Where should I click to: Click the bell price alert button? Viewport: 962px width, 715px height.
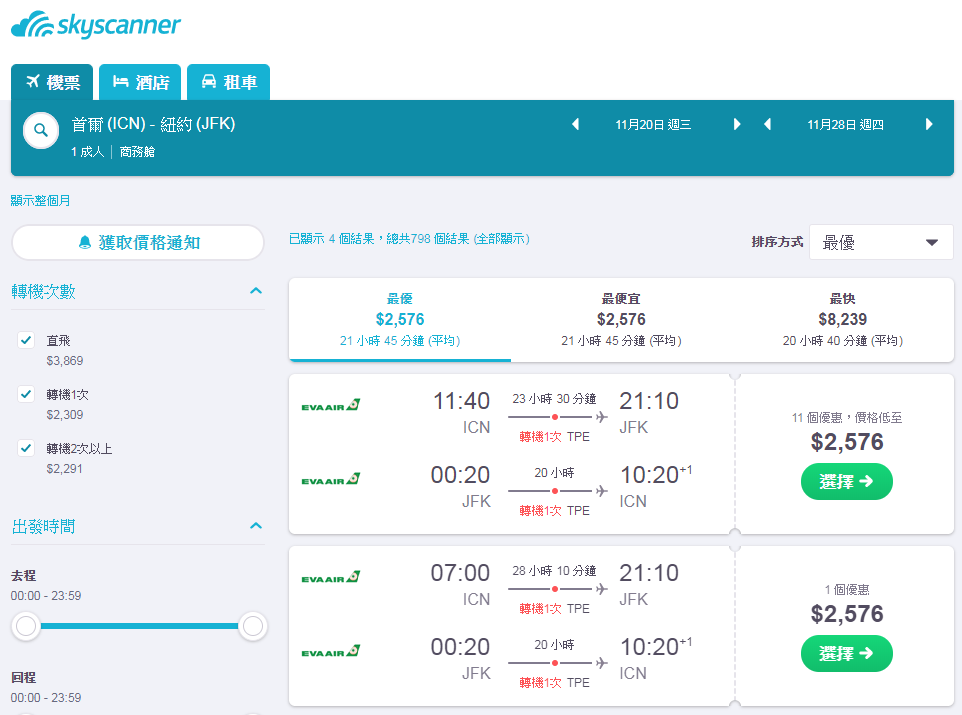[x=138, y=242]
